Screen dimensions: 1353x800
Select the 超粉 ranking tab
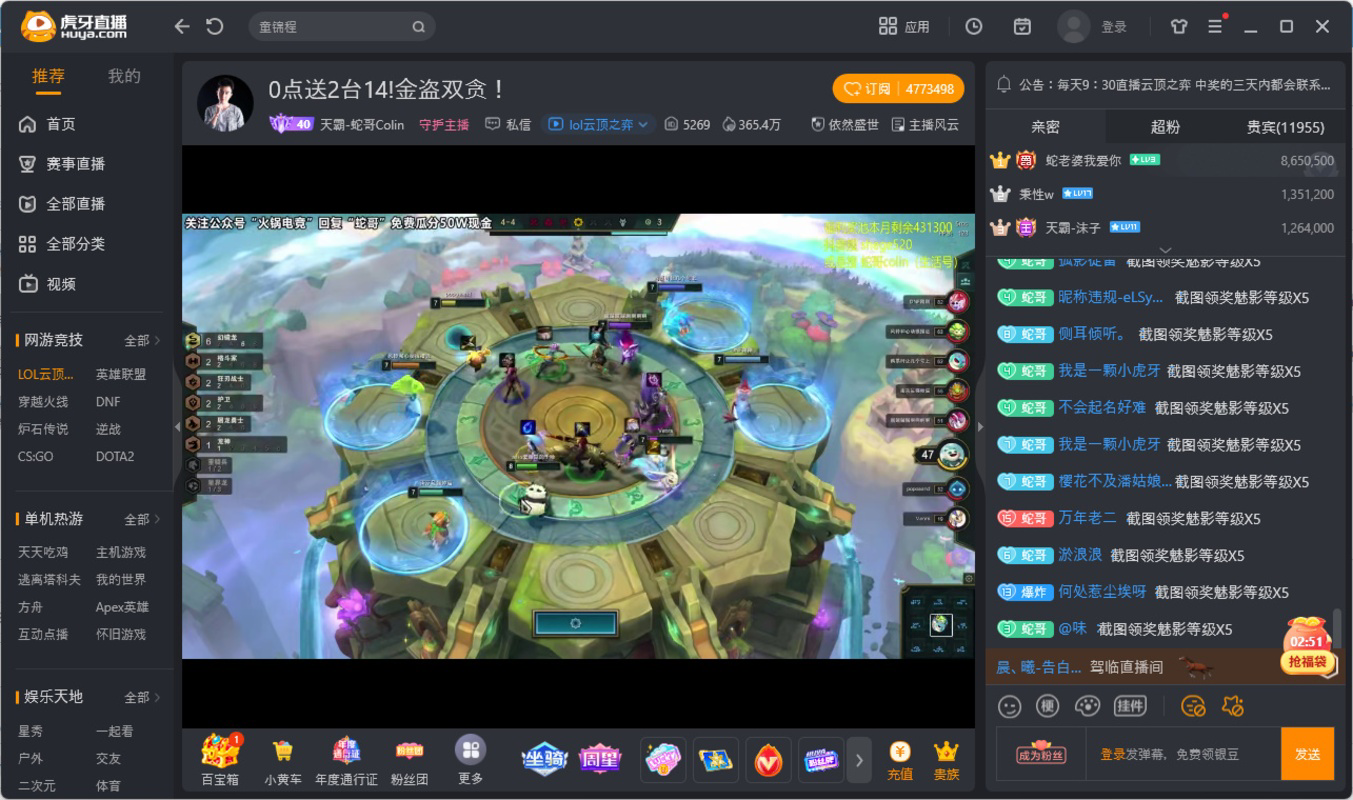click(1165, 127)
